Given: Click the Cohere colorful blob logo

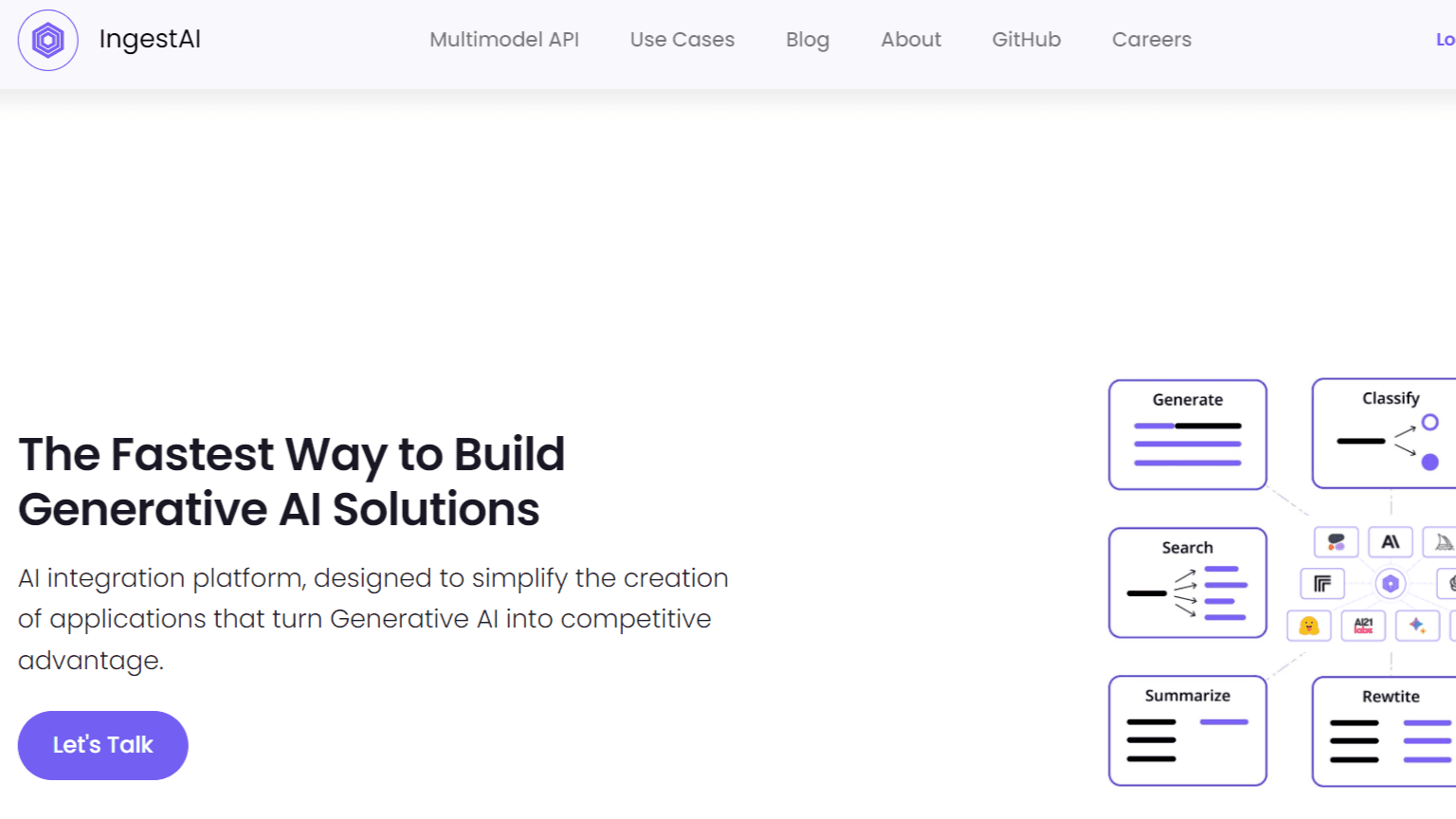Looking at the screenshot, I should (1336, 541).
